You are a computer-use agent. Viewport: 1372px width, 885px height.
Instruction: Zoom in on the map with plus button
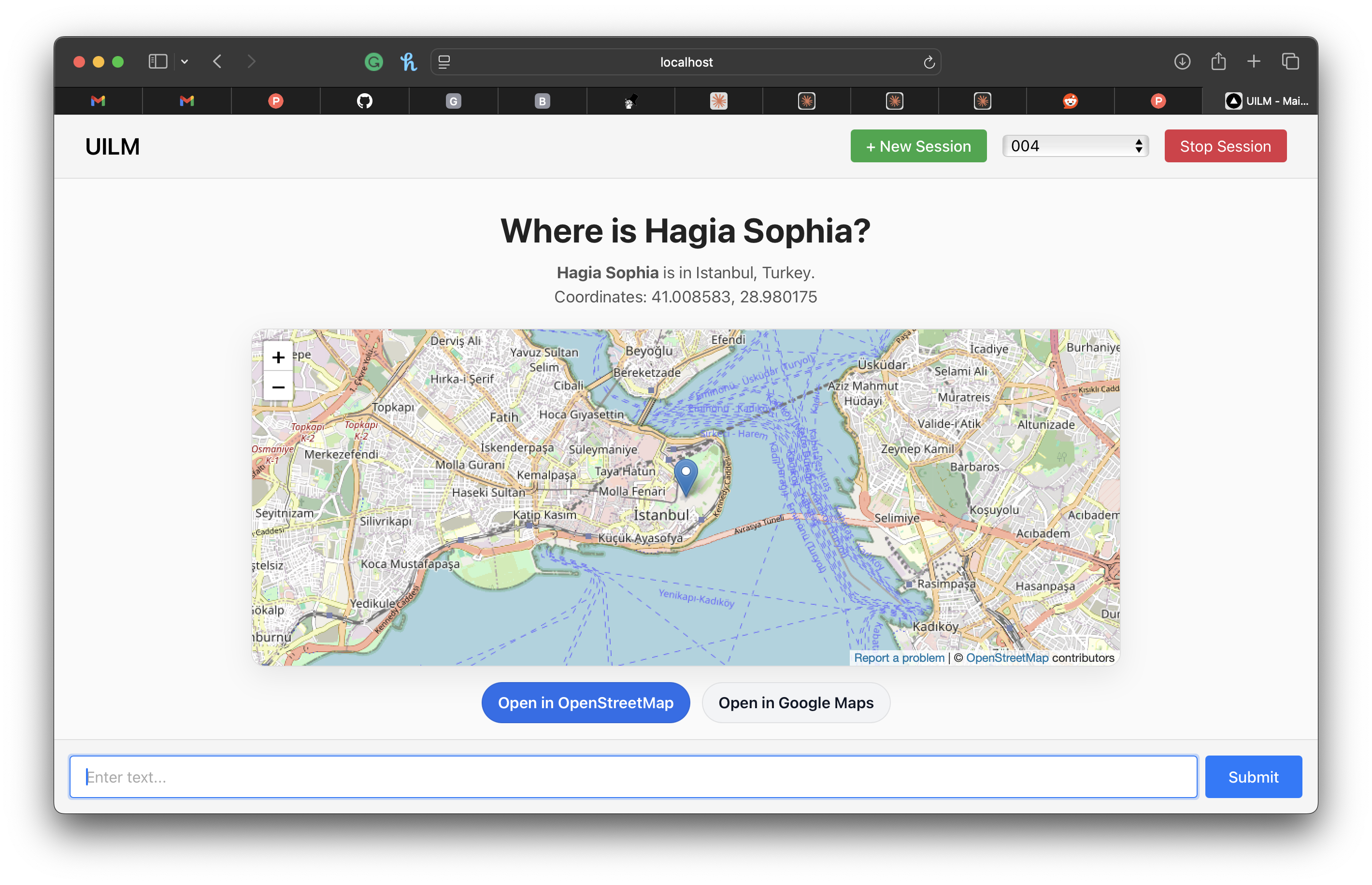click(x=278, y=357)
